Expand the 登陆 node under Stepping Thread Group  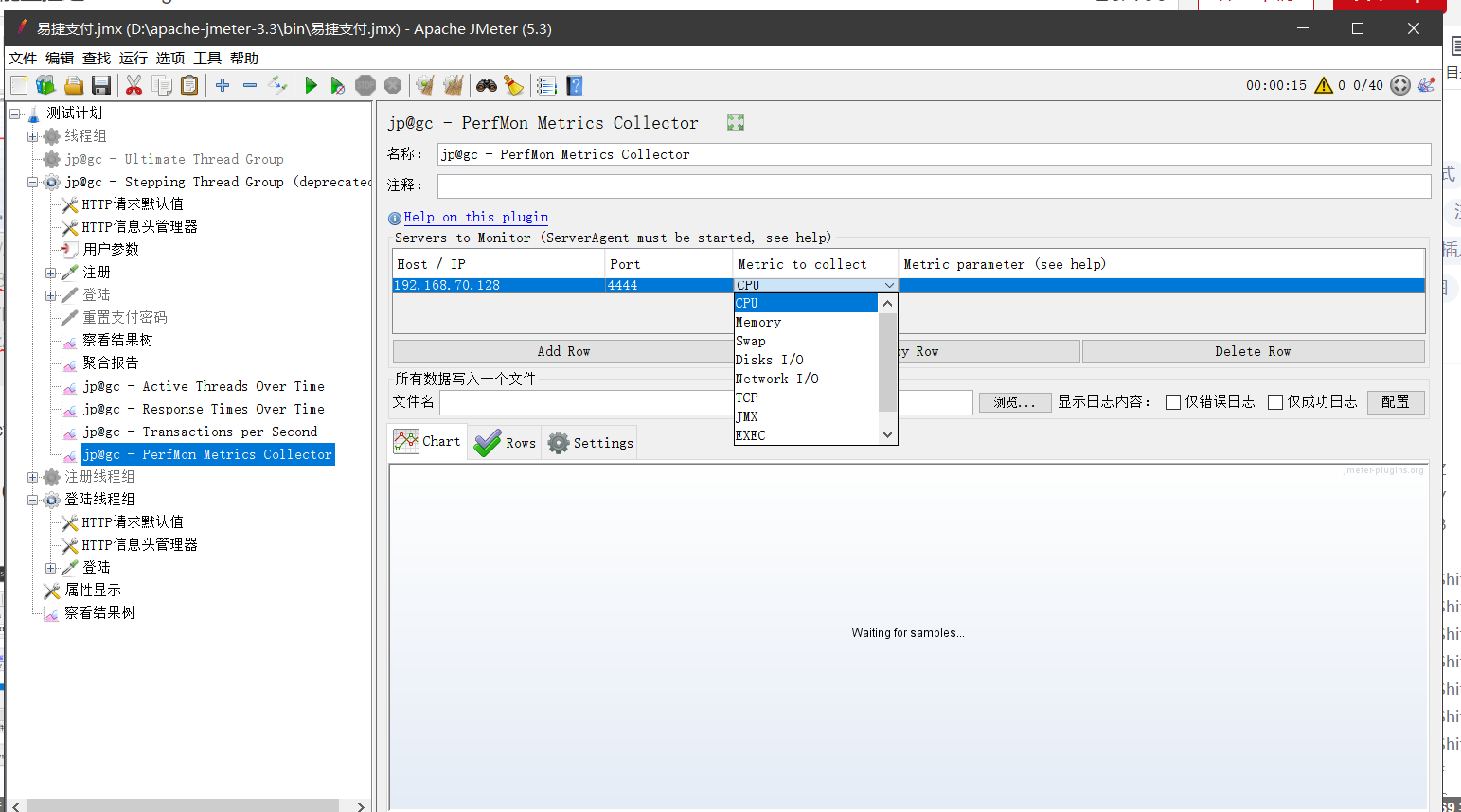(x=51, y=295)
